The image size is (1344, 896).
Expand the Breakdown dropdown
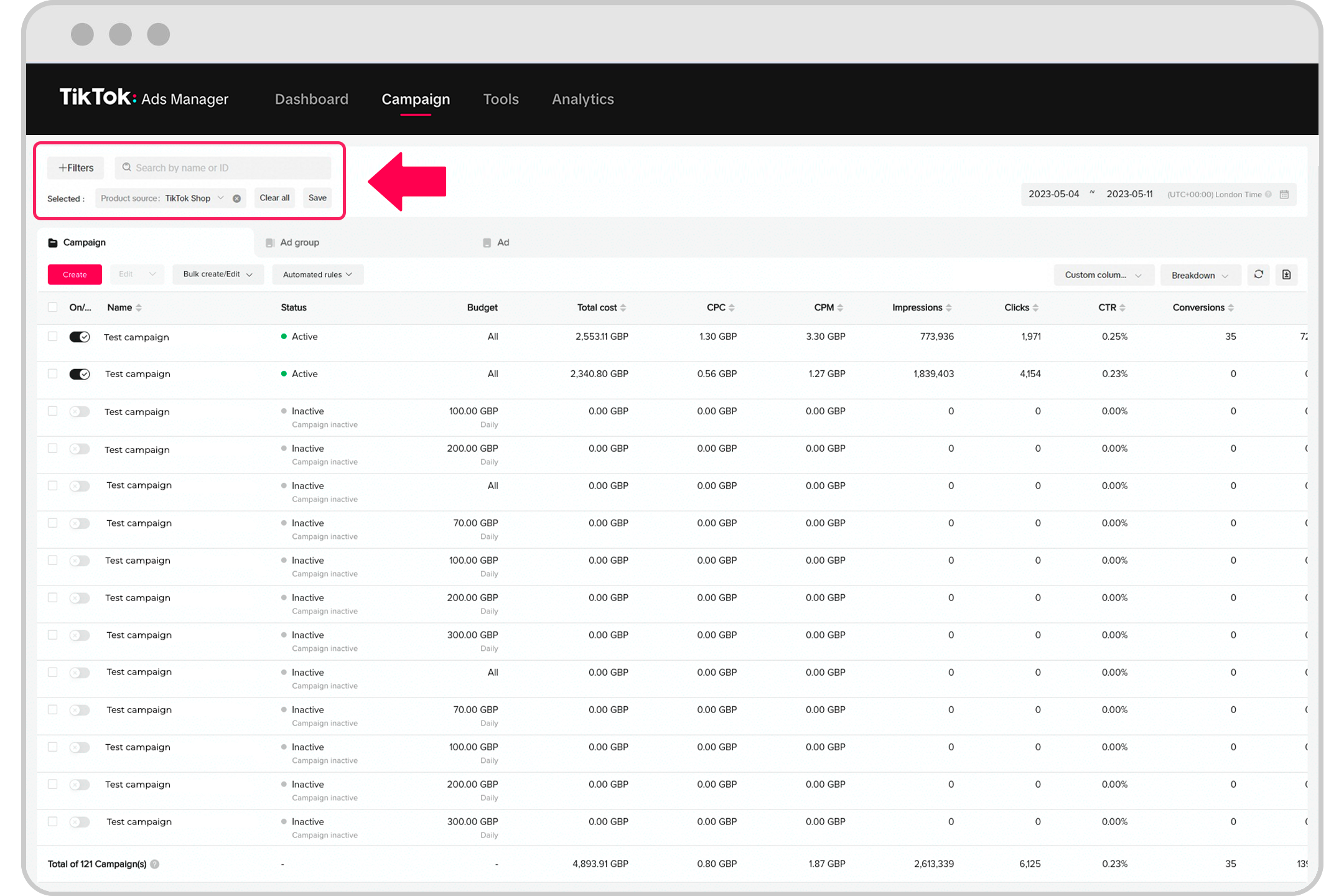click(x=1200, y=275)
